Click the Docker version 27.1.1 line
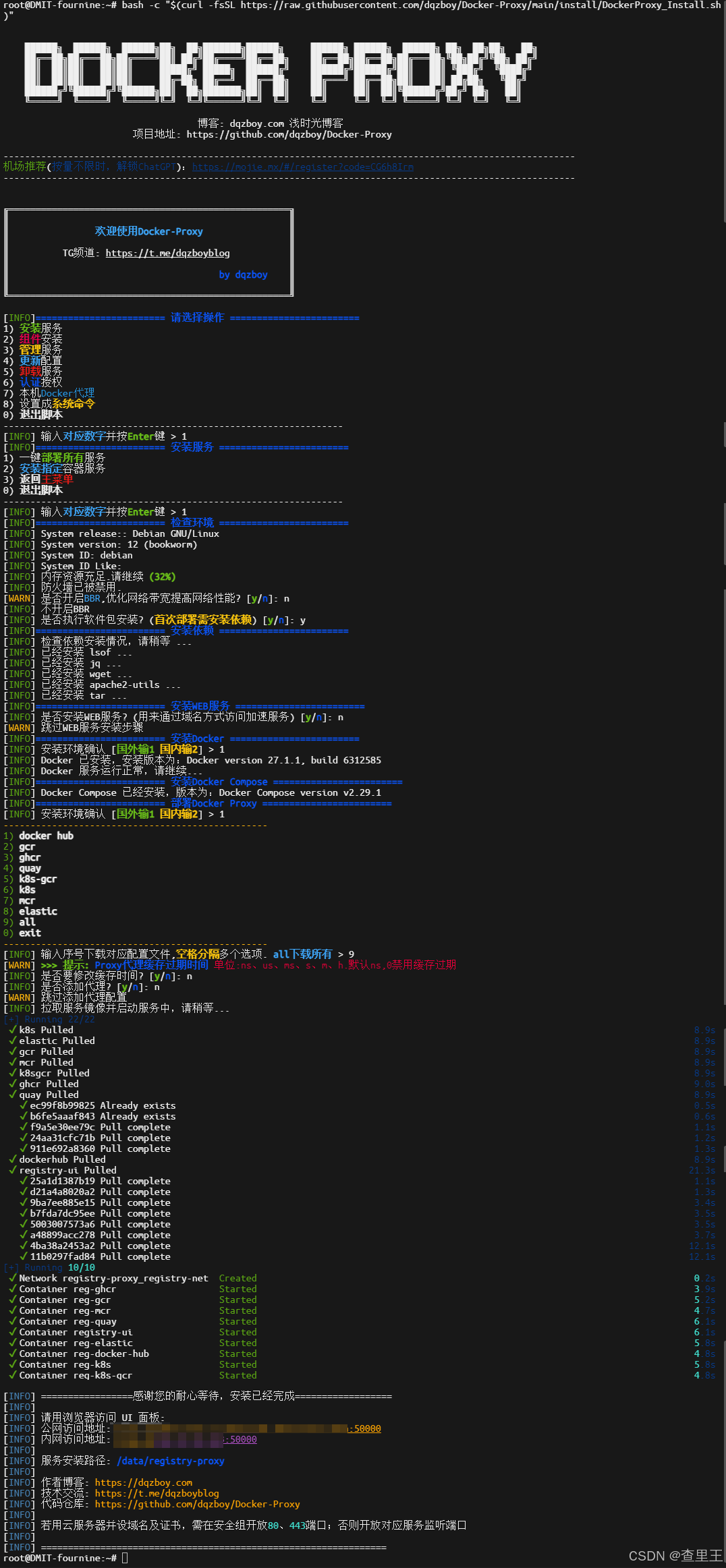Image resolution: width=726 pixels, height=1568 pixels. tap(192, 760)
